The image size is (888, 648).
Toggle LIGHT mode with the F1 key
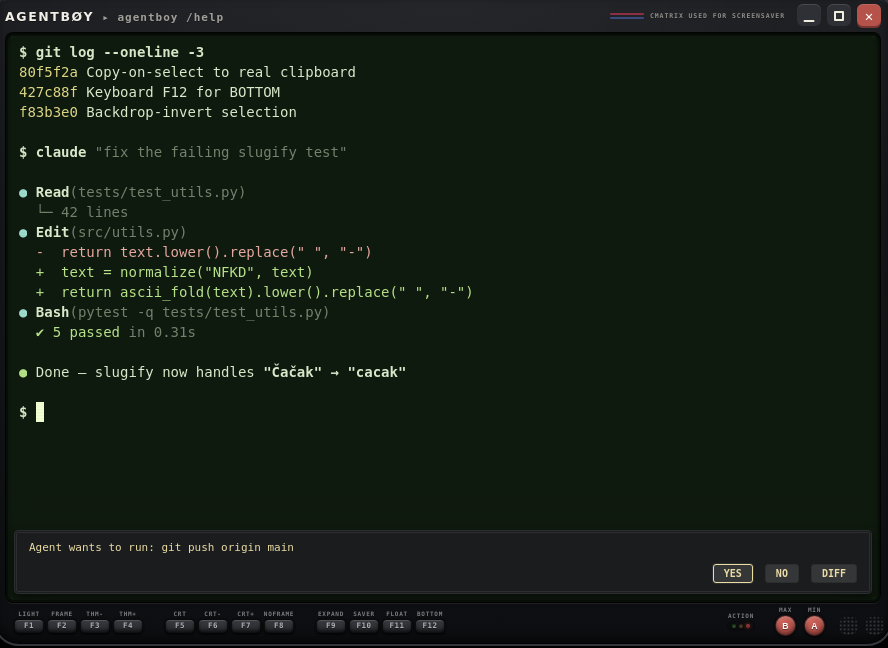coord(29,625)
